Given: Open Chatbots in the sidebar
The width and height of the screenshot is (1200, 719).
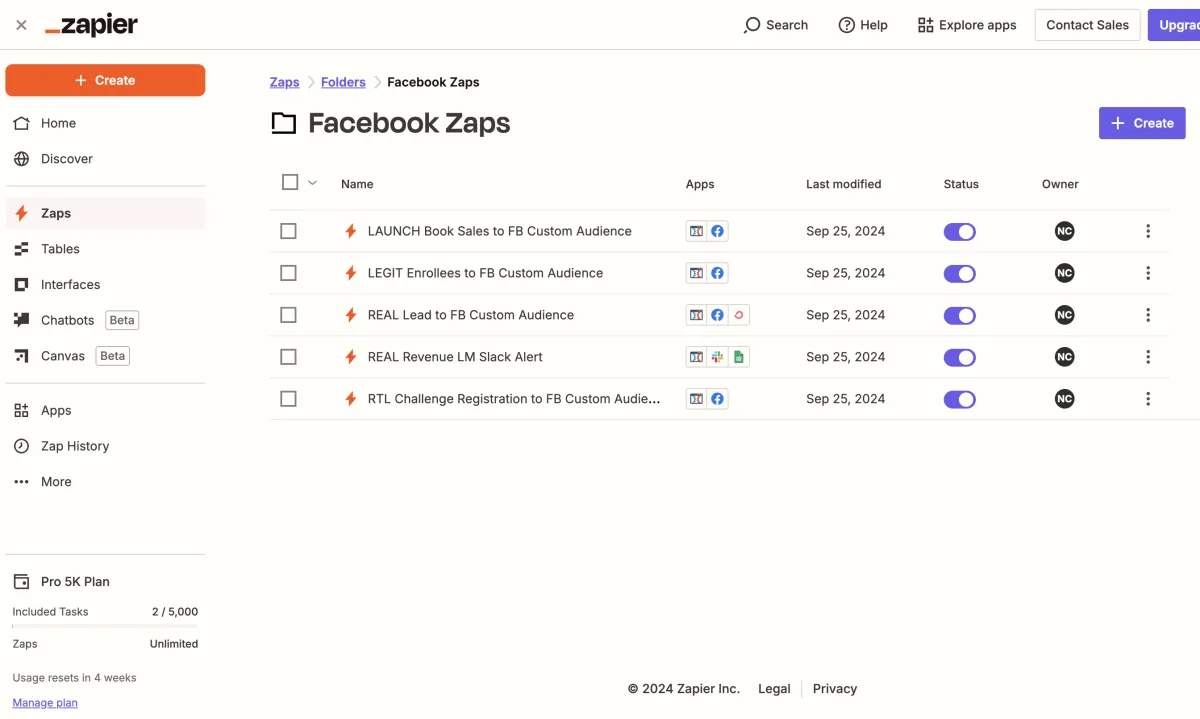Looking at the screenshot, I should [x=105, y=320].
